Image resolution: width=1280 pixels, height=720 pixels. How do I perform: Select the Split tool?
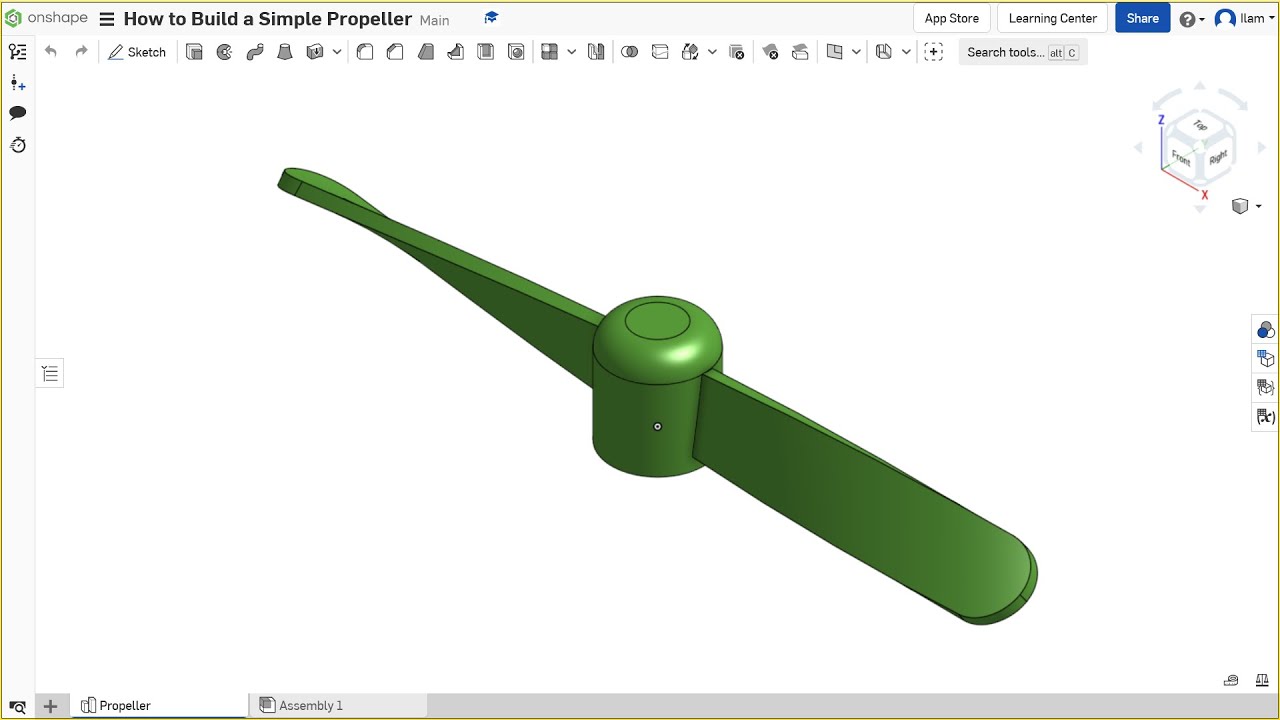point(660,52)
